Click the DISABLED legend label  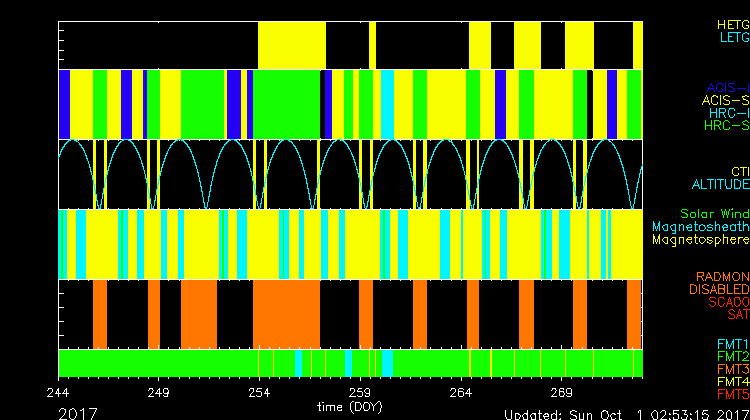point(719,289)
